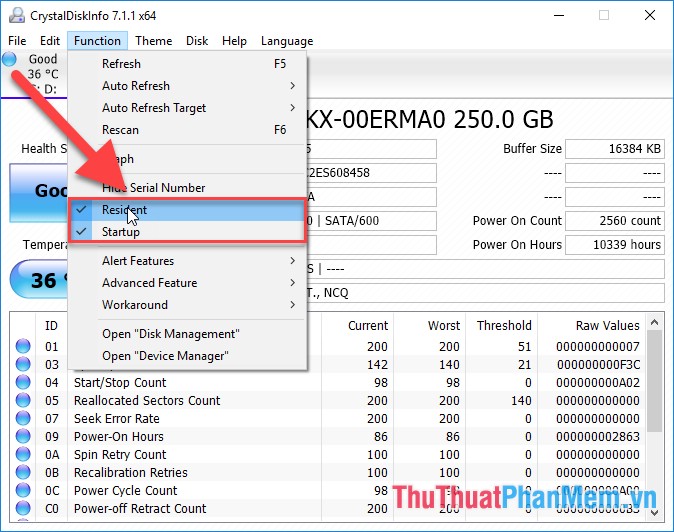Click the SATA/600 transfer mode field
Viewport: 674px width, 532px height.
pos(371,221)
